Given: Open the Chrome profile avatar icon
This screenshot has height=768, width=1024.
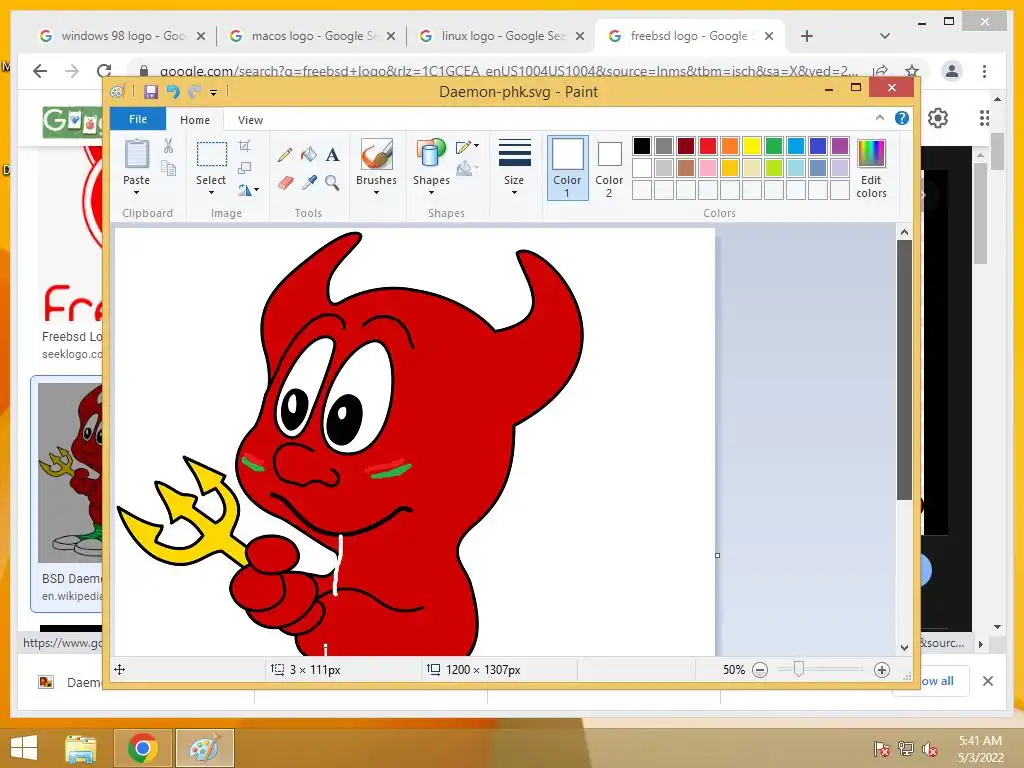Looking at the screenshot, I should click(x=952, y=71).
